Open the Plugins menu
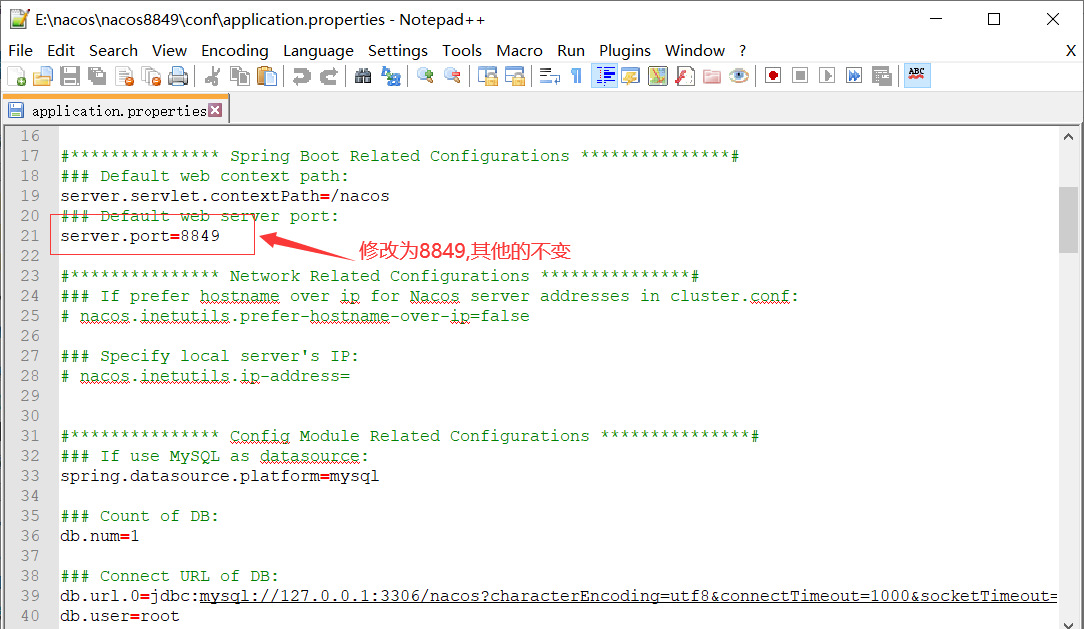Screen dimensions: 1084x629 (x=625, y=50)
